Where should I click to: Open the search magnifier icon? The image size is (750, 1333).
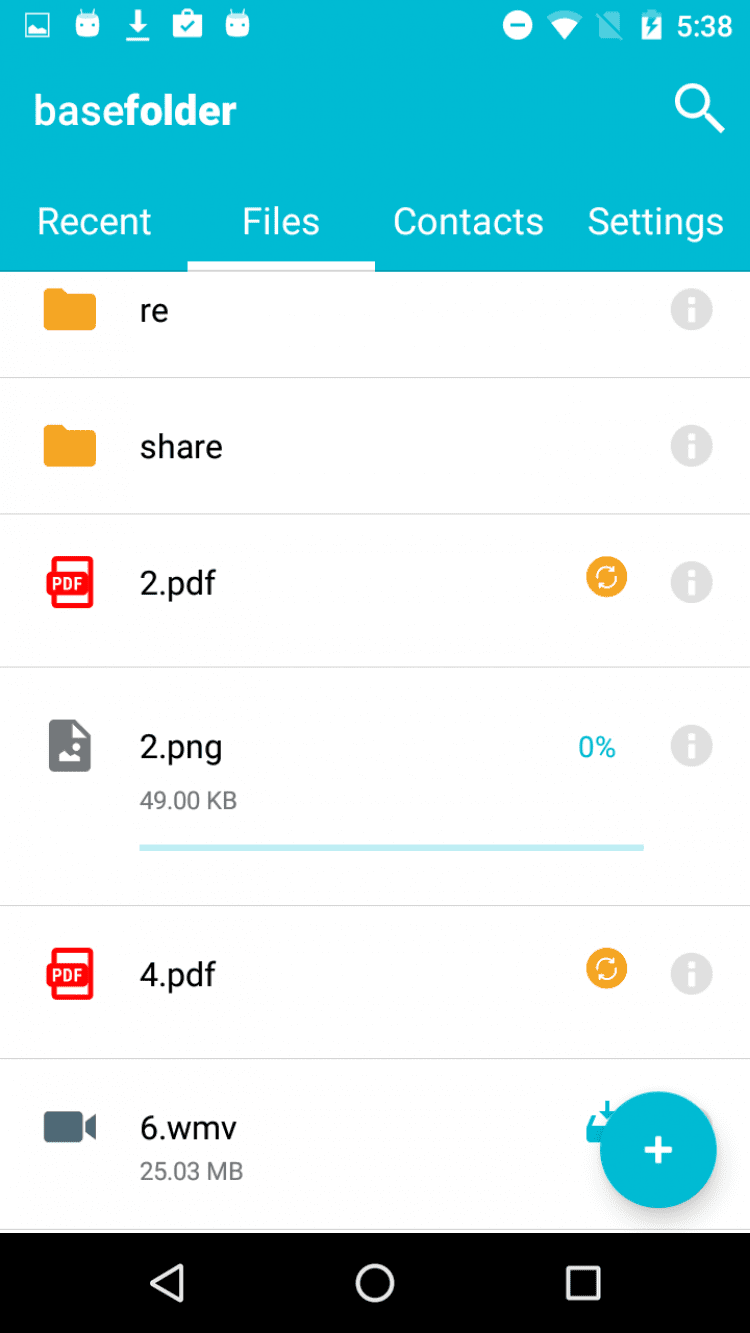pyautogui.click(x=699, y=108)
